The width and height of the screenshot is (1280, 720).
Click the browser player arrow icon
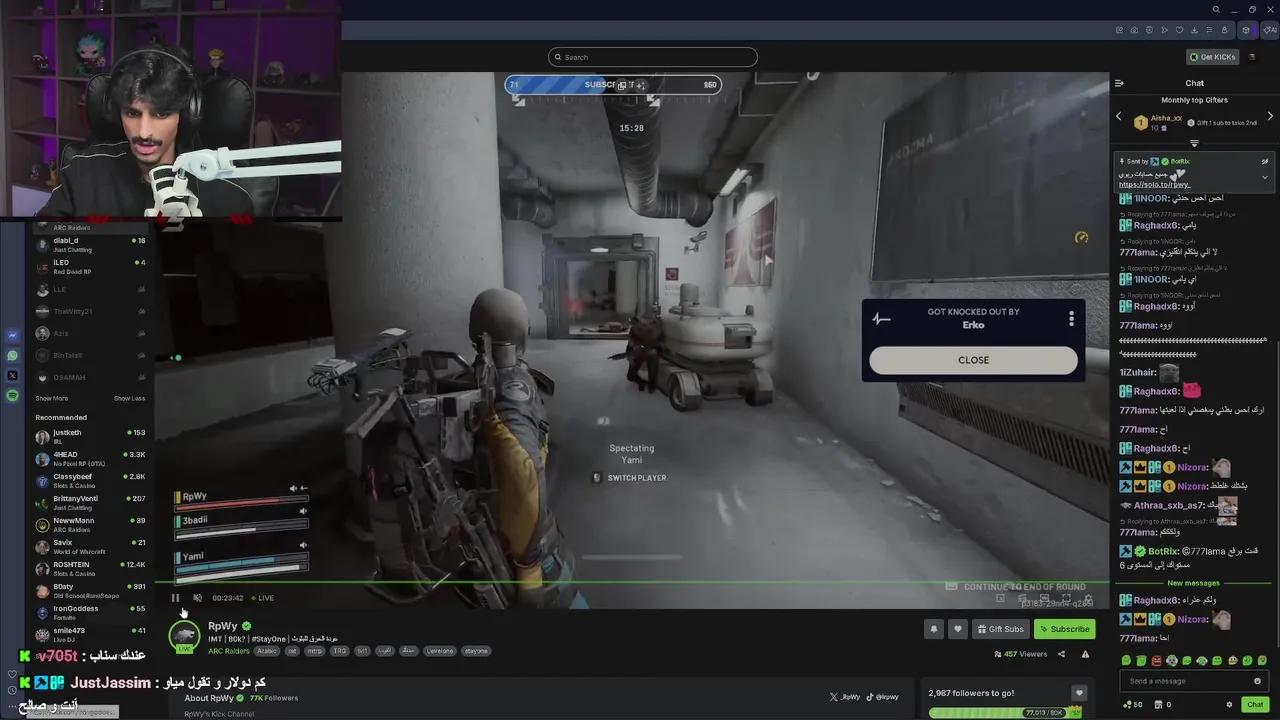1164,30
